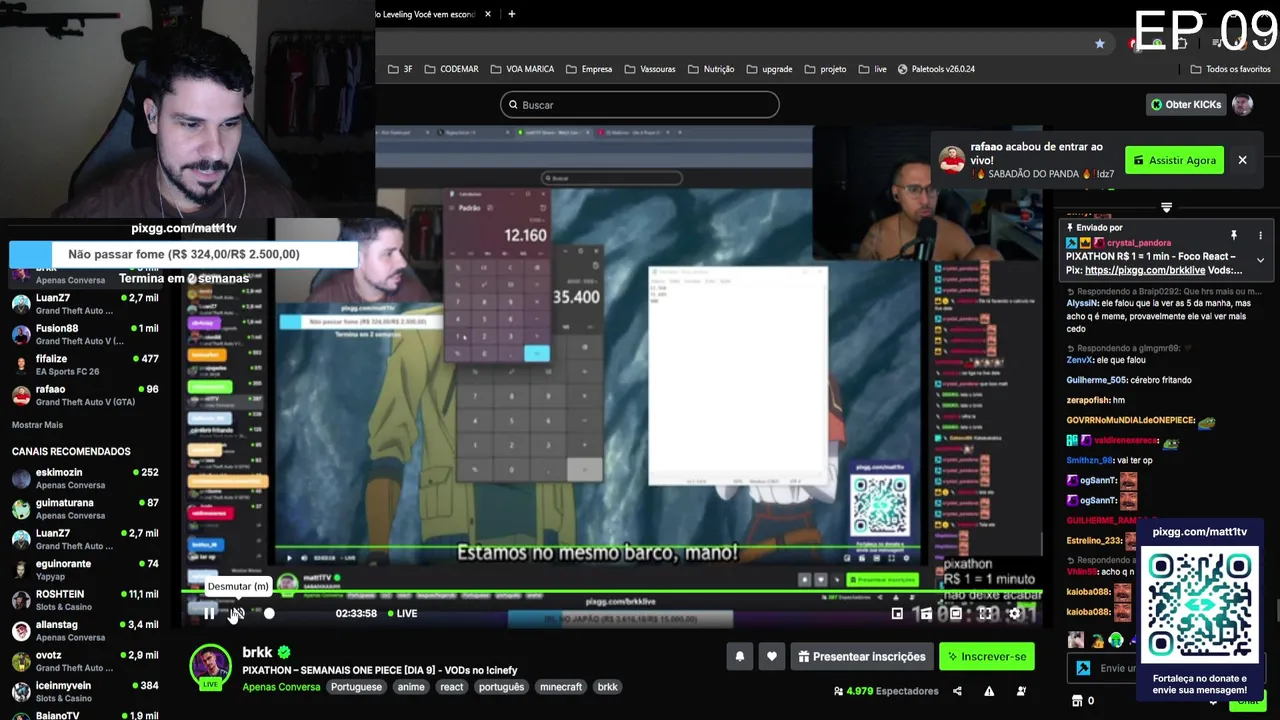Open the player settings gear icon
This screenshot has height=720, width=1280.
click(x=1014, y=613)
